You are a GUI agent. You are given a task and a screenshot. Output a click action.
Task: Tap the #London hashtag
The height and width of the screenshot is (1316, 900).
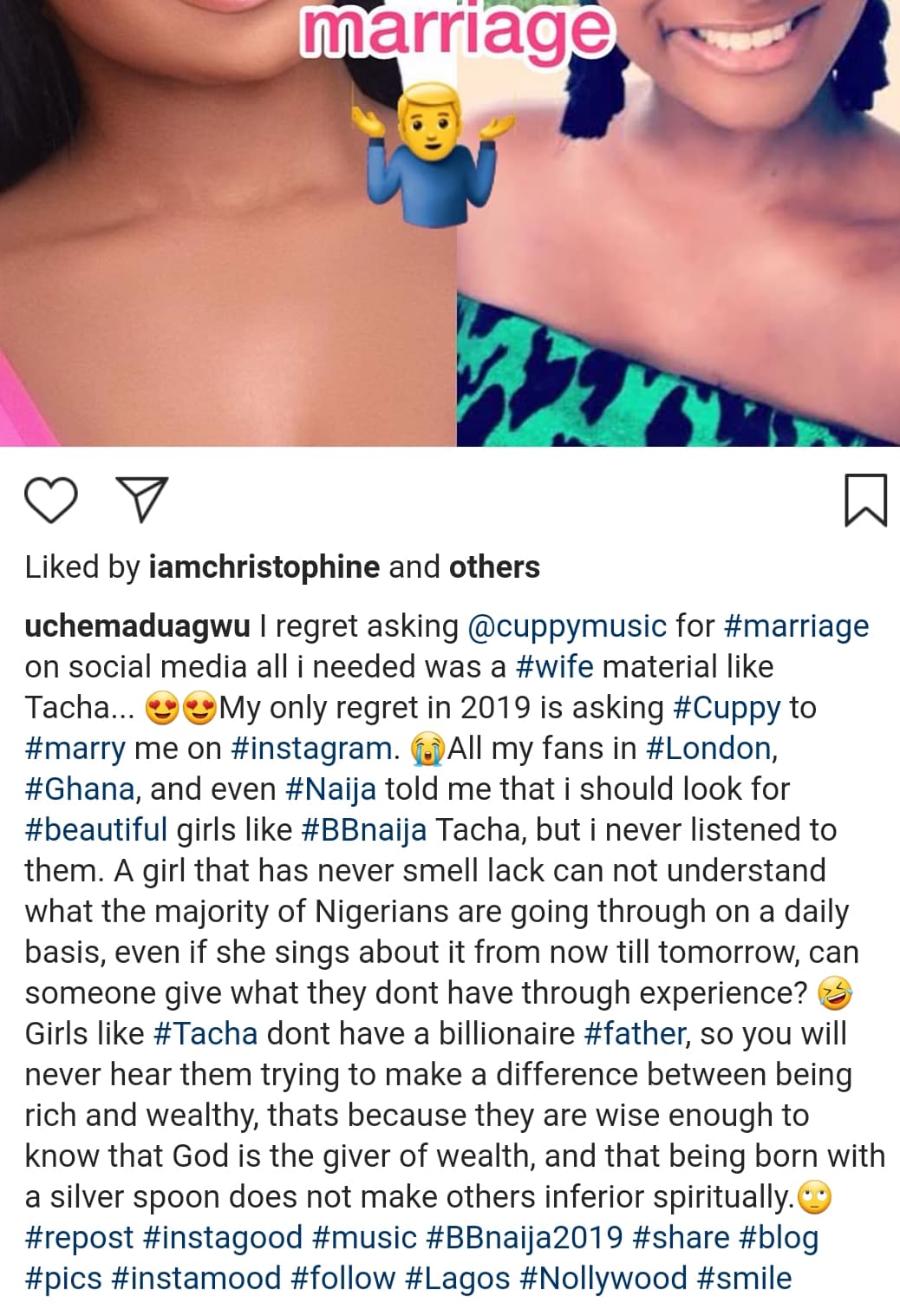[x=708, y=749]
